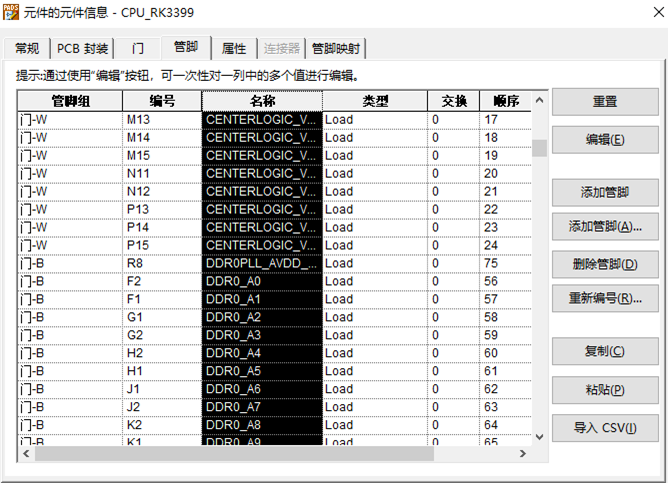This screenshot has height=483, width=668.
Task: Click the PADS application icon in title bar
Action: [x=11, y=12]
